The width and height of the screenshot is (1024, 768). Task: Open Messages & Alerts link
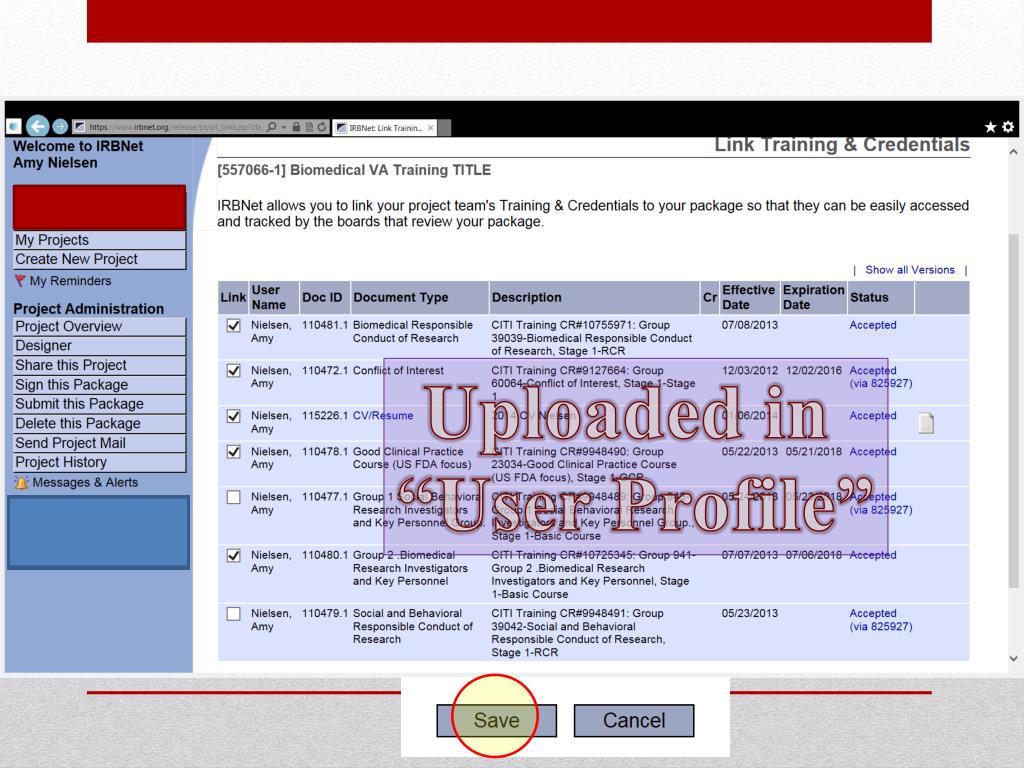click(85, 483)
